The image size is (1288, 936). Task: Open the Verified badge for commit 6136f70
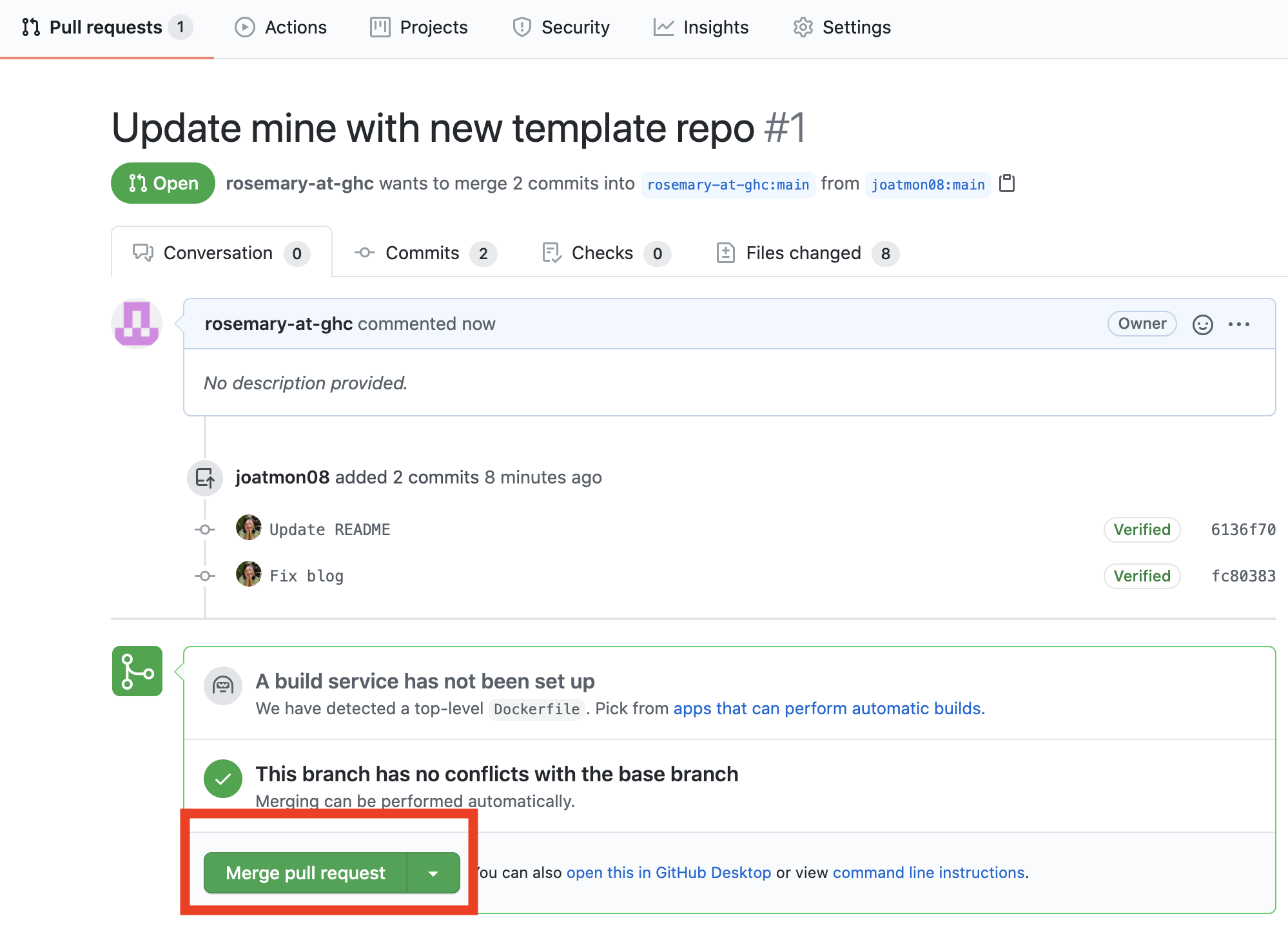pos(1142,530)
